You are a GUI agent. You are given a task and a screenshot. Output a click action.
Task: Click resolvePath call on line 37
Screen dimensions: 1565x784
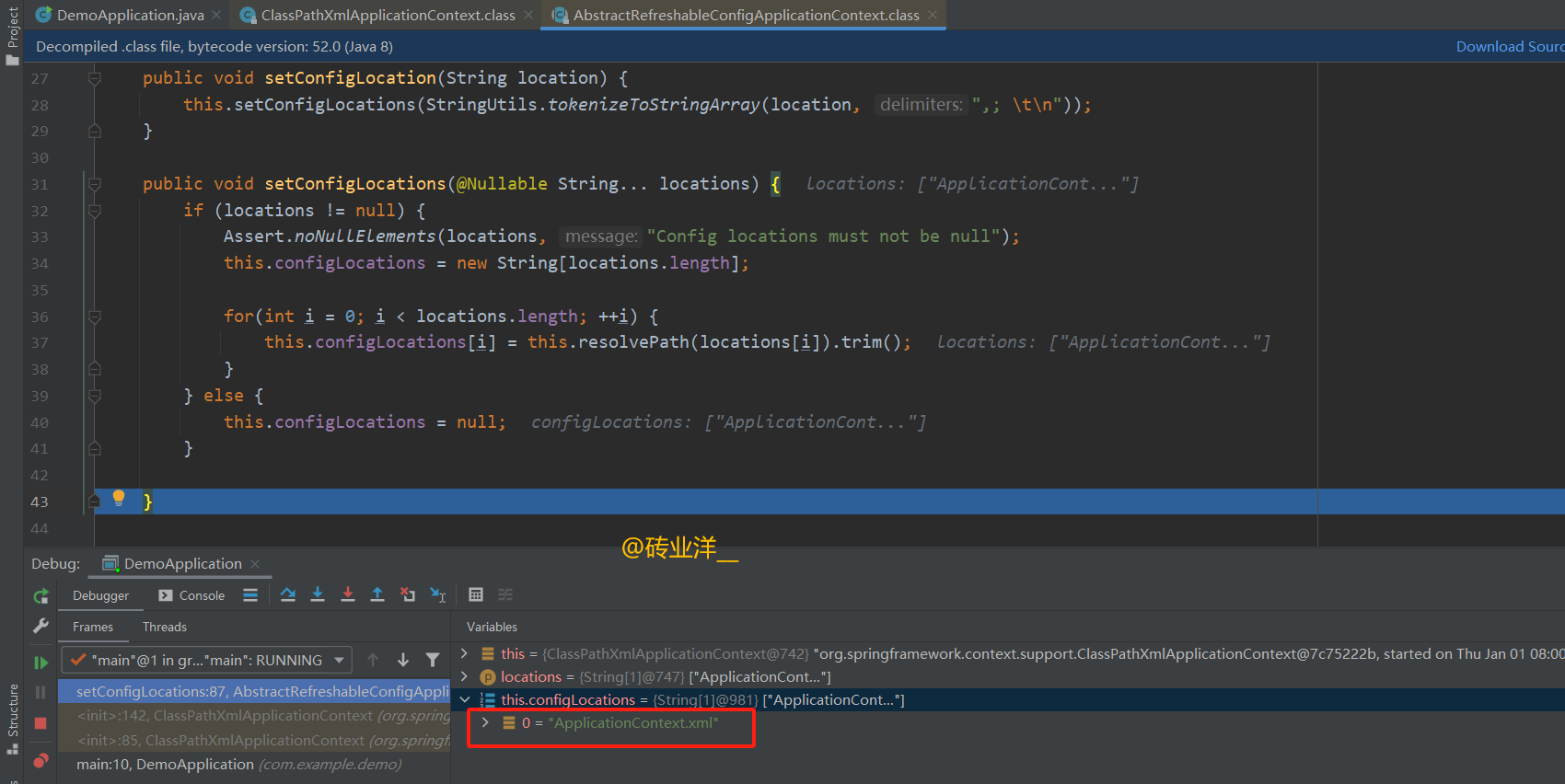pyautogui.click(x=633, y=342)
